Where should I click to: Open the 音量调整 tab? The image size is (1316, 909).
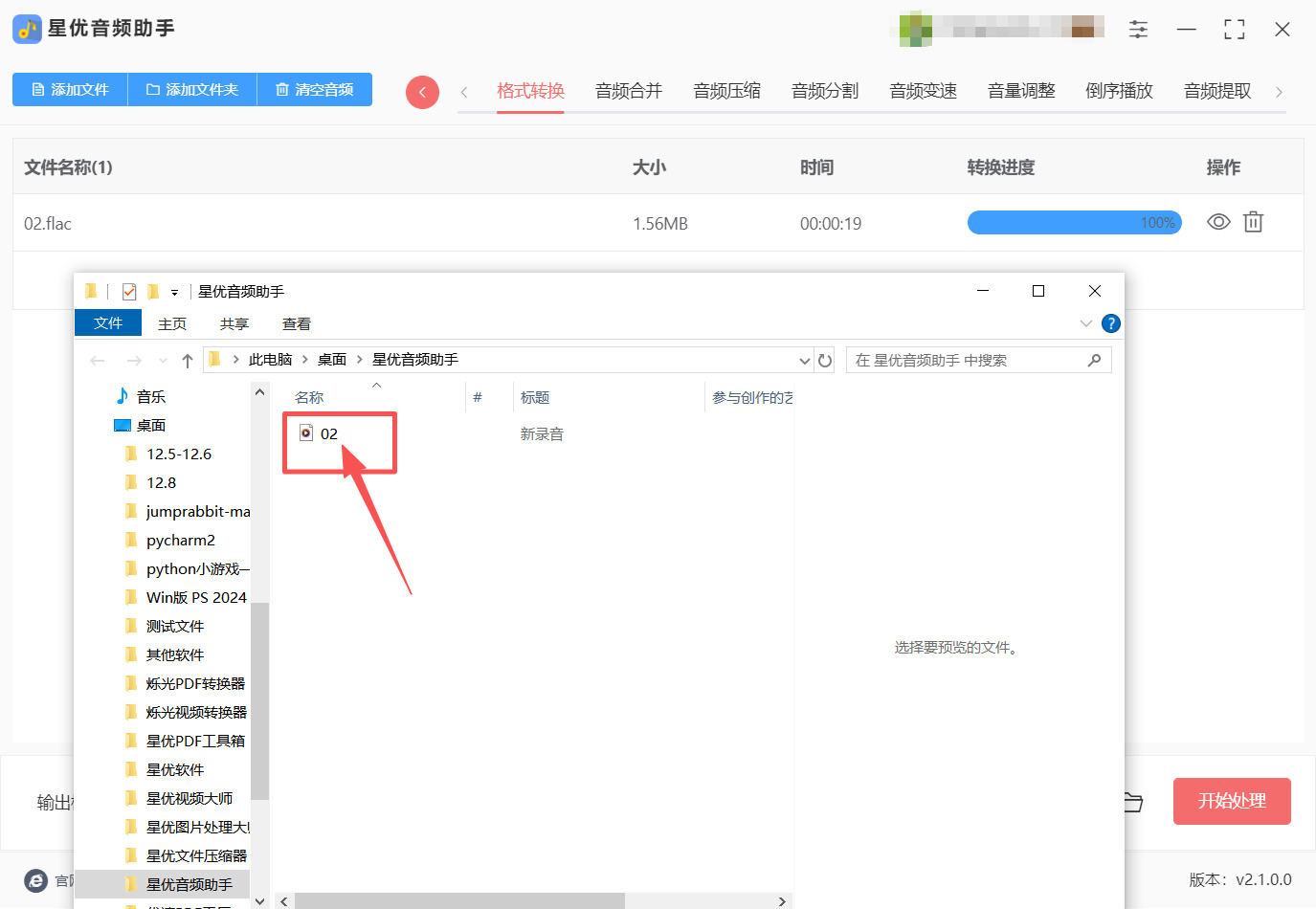pyautogui.click(x=1021, y=91)
